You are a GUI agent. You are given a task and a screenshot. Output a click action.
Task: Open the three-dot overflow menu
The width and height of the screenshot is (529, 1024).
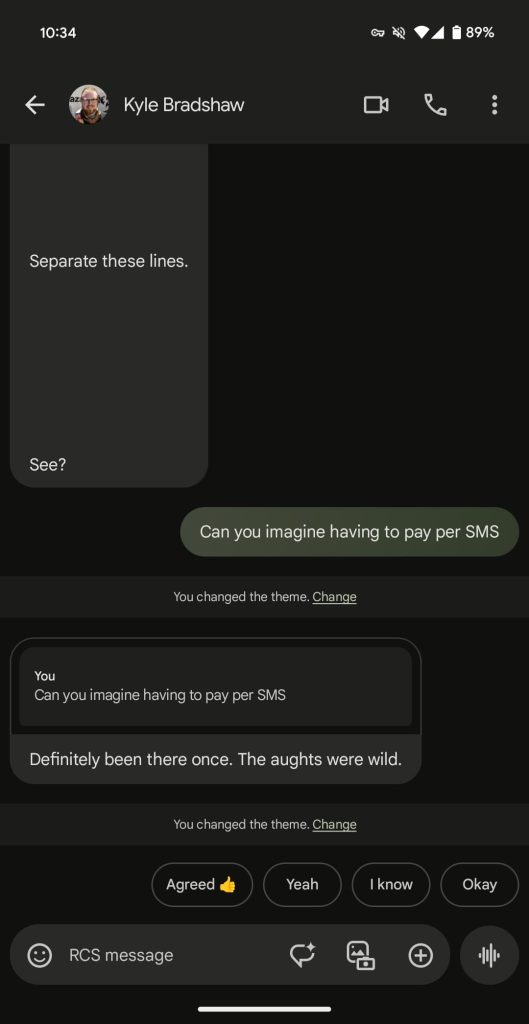tap(494, 104)
